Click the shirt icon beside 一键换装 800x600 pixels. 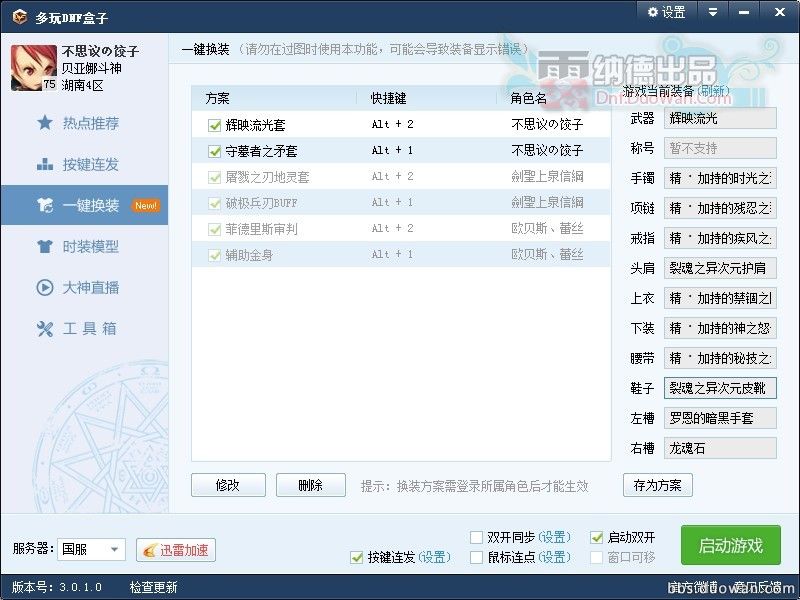[x=45, y=205]
